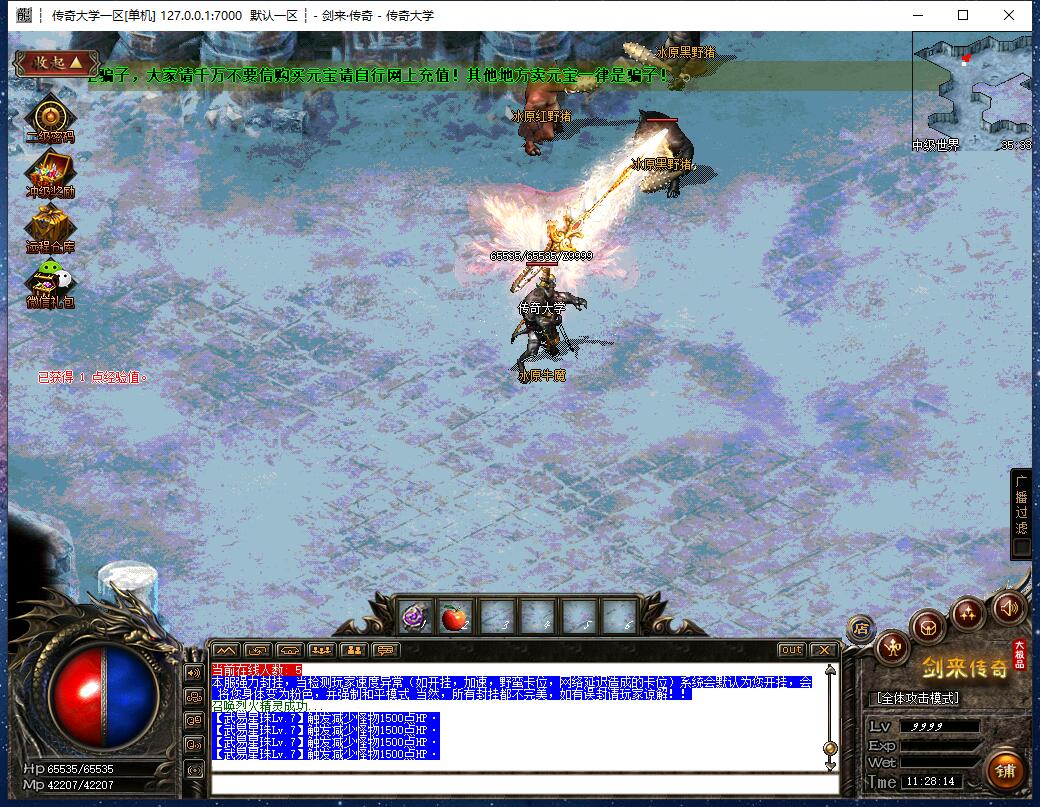The image size is (1040, 807).
Task: Click the 剑来传奇 logo text
Action: pyautogui.click(x=964, y=668)
